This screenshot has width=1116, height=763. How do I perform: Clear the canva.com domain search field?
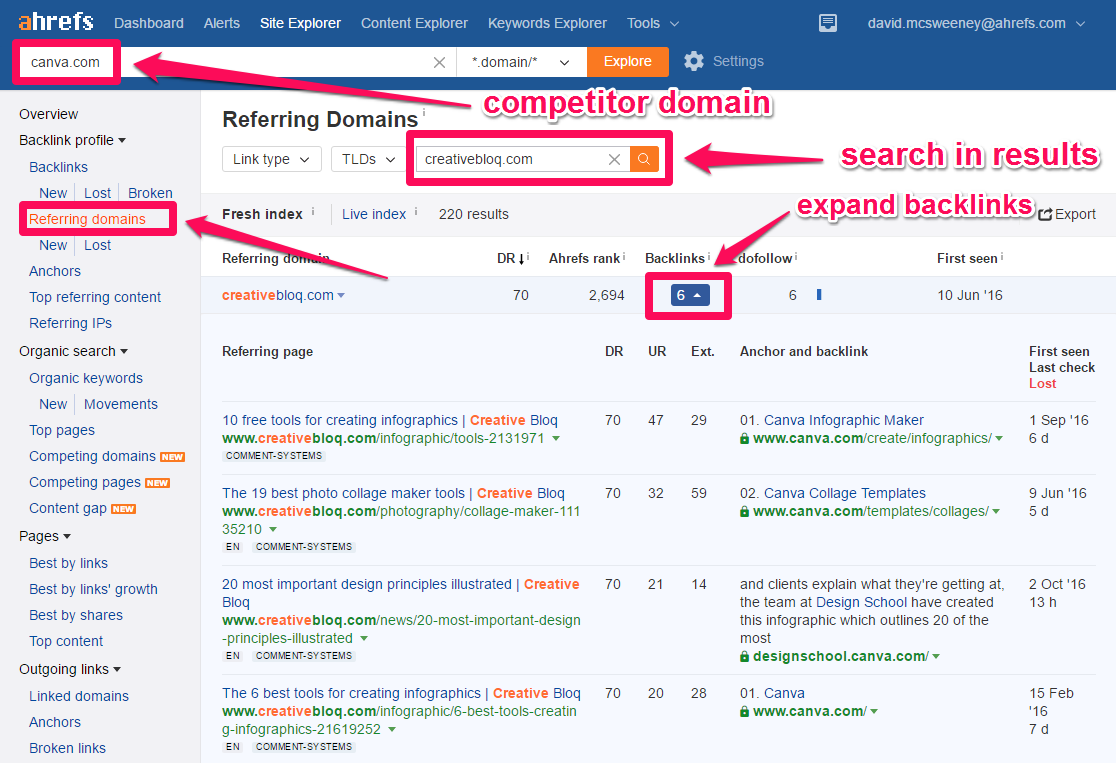pos(440,63)
